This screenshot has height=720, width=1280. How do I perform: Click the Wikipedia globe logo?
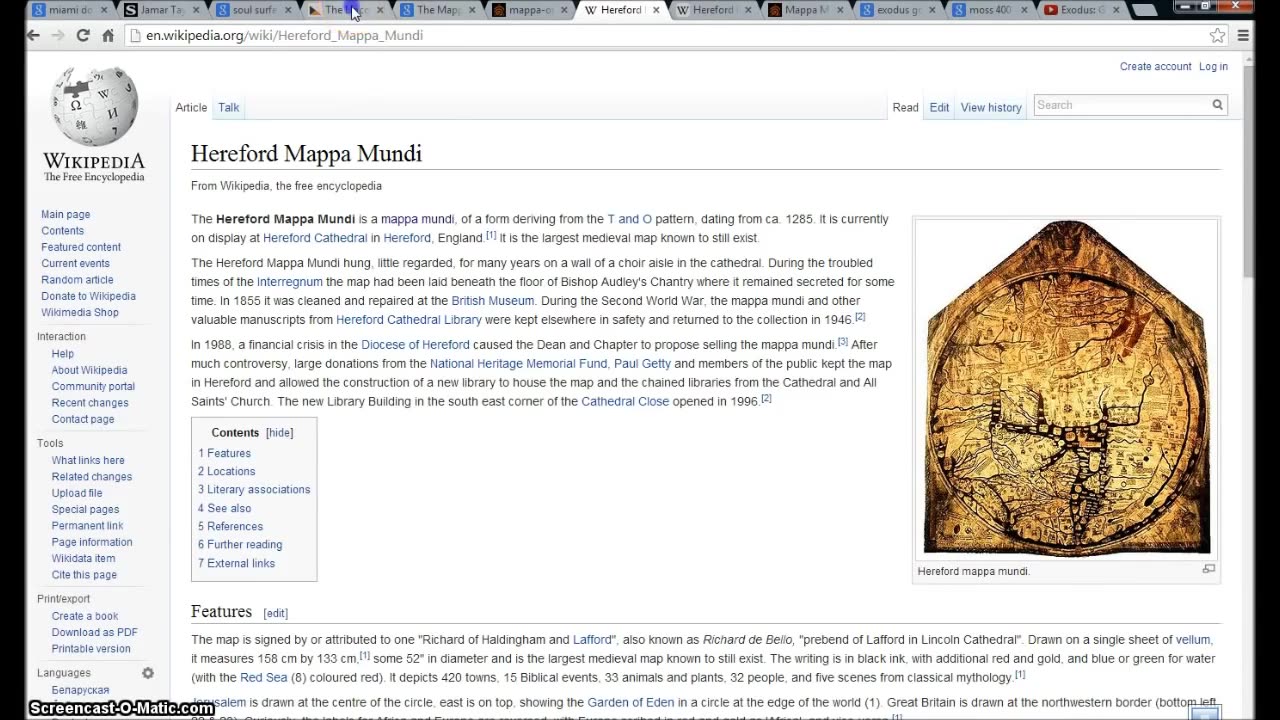pyautogui.click(x=94, y=106)
